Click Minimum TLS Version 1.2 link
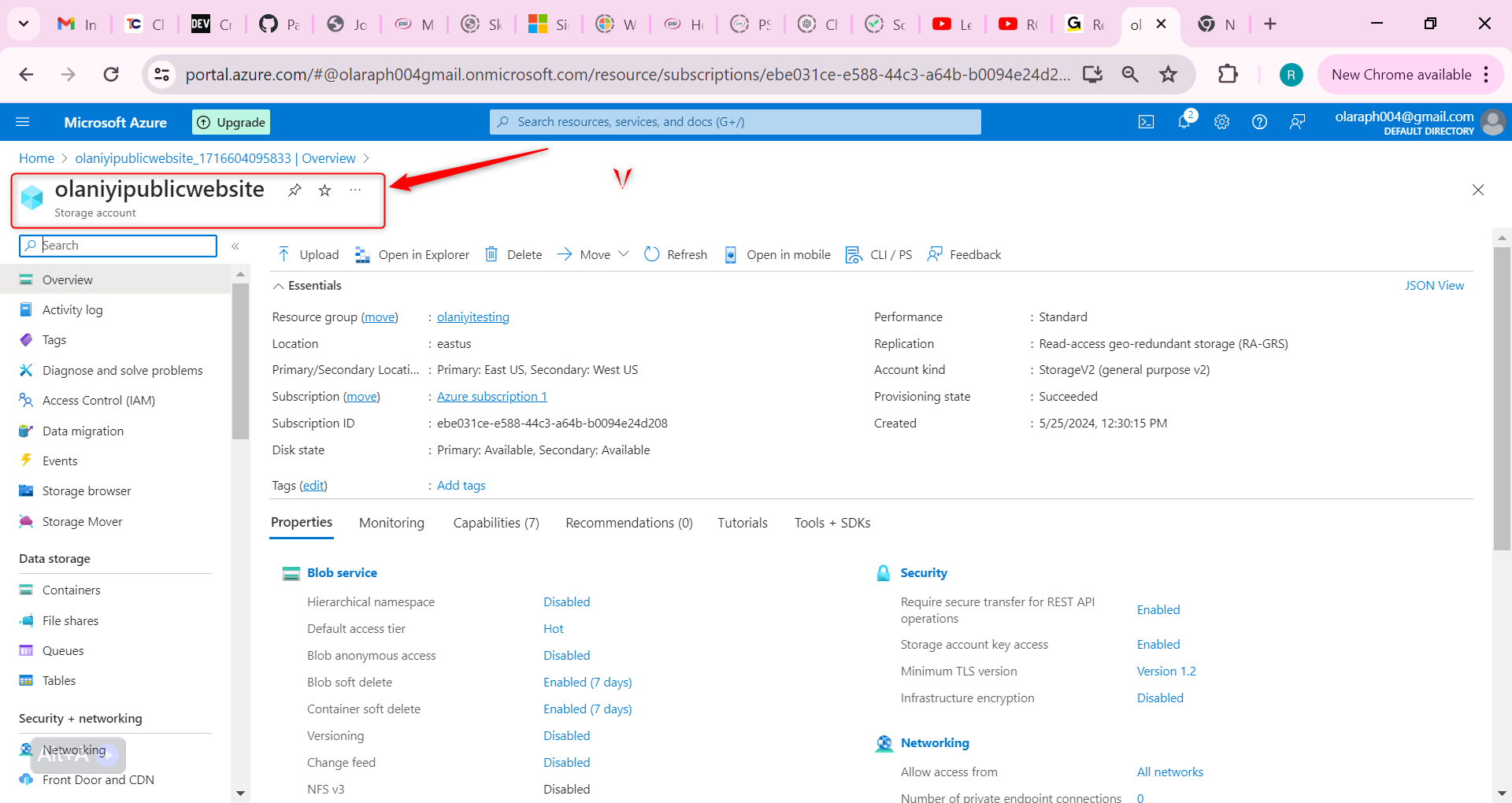 pyautogui.click(x=1166, y=672)
